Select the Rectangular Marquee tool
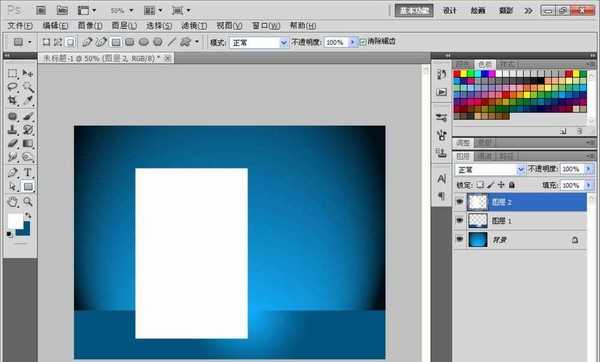Viewport: 600px width, 362px height. [x=13, y=73]
